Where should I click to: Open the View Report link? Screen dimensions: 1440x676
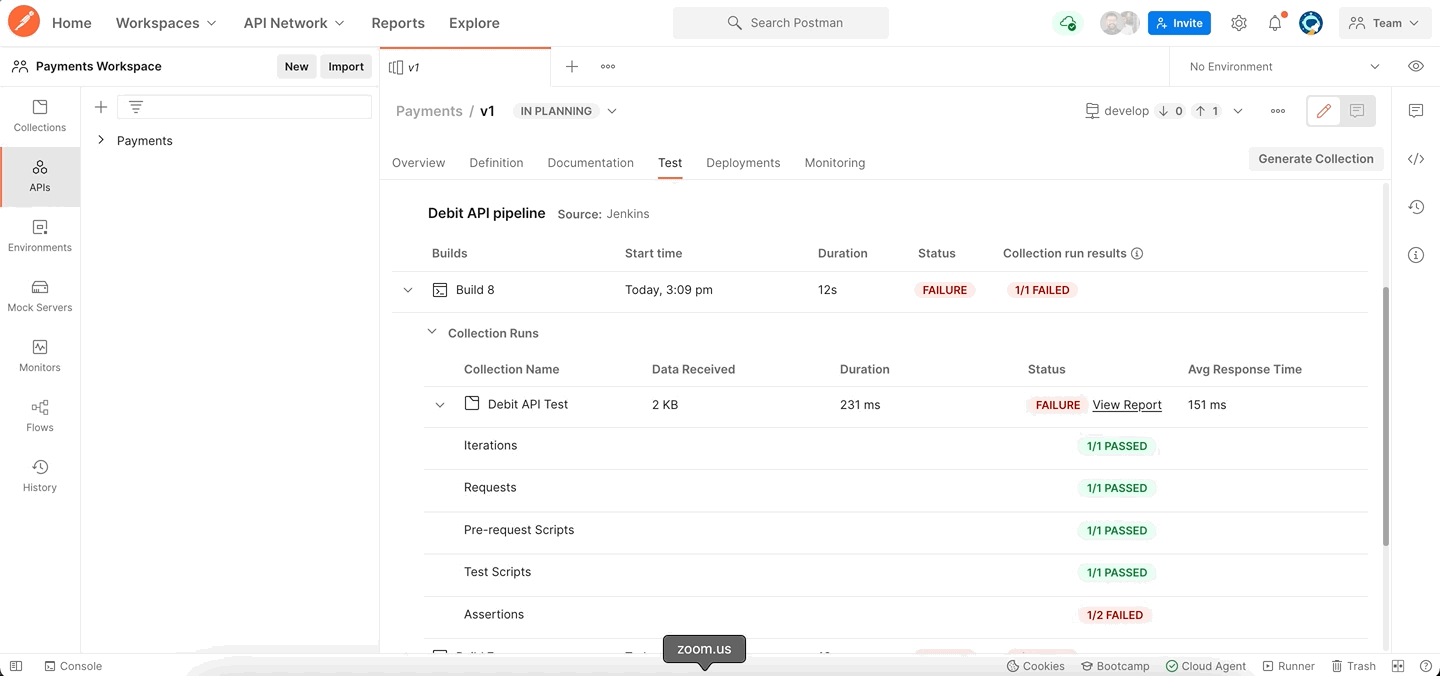[x=1127, y=405]
